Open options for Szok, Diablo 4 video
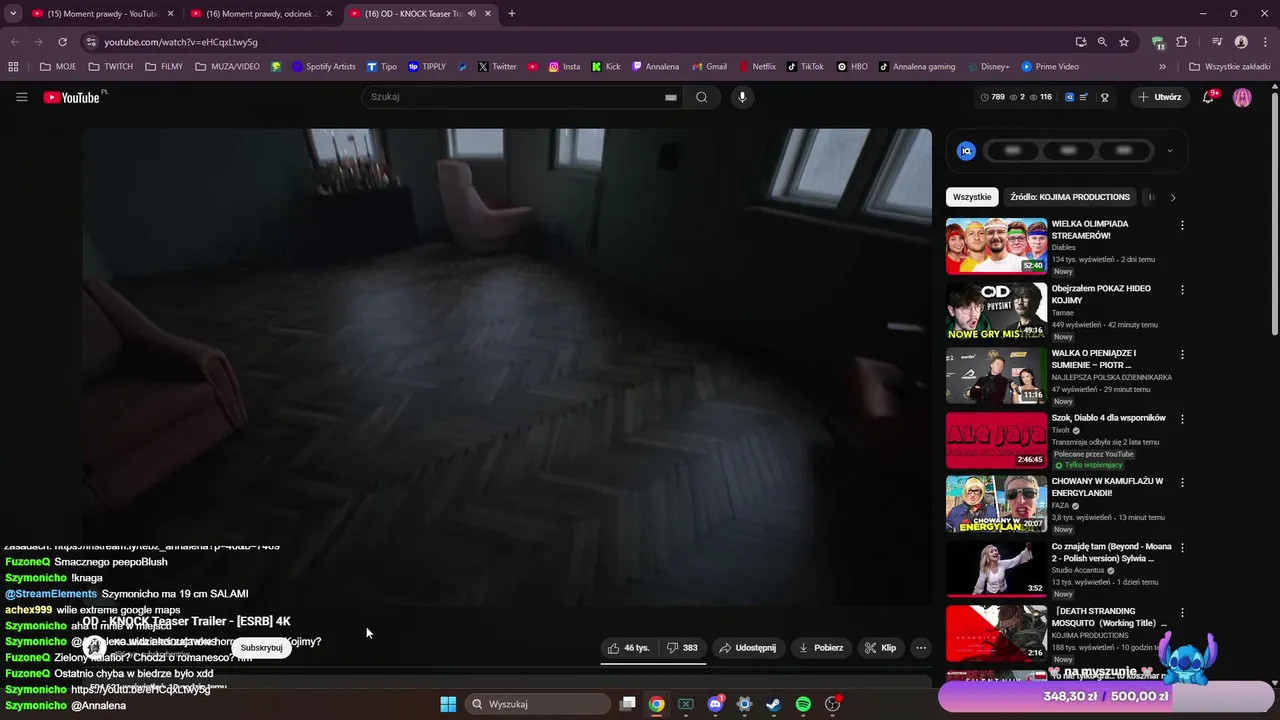 click(x=1182, y=419)
